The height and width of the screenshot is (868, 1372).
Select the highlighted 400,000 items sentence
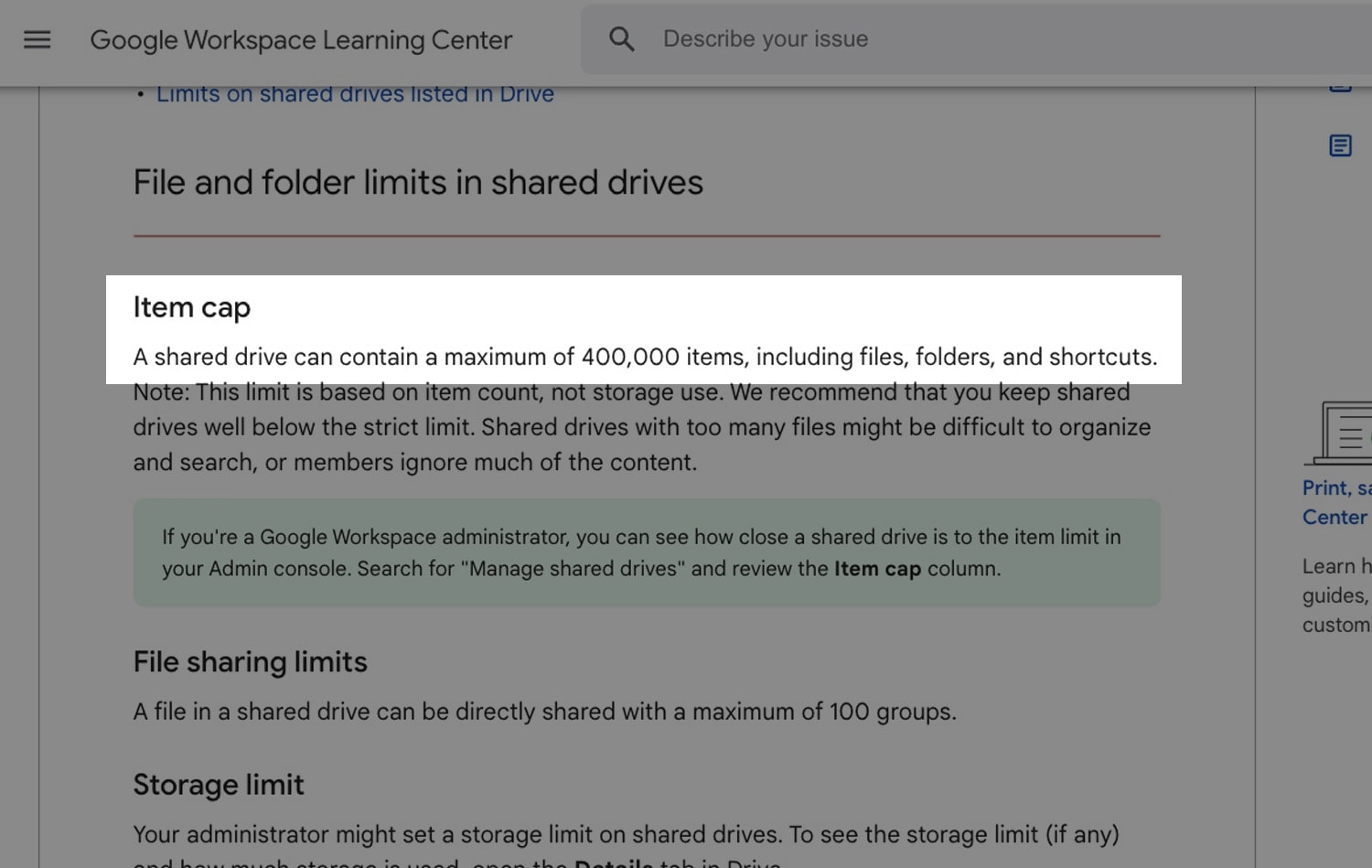[x=645, y=357]
